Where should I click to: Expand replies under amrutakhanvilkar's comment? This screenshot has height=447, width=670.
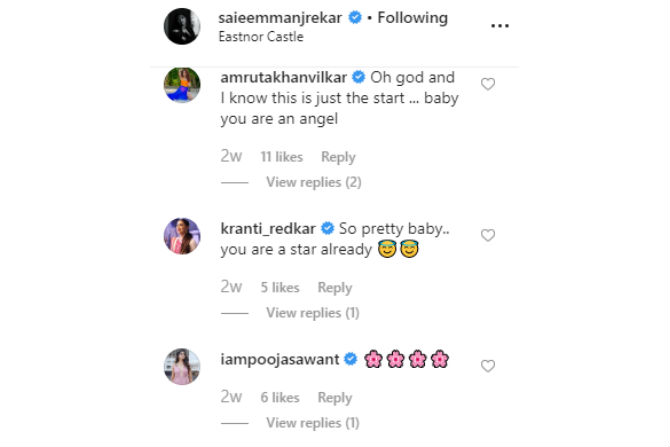[313, 182]
